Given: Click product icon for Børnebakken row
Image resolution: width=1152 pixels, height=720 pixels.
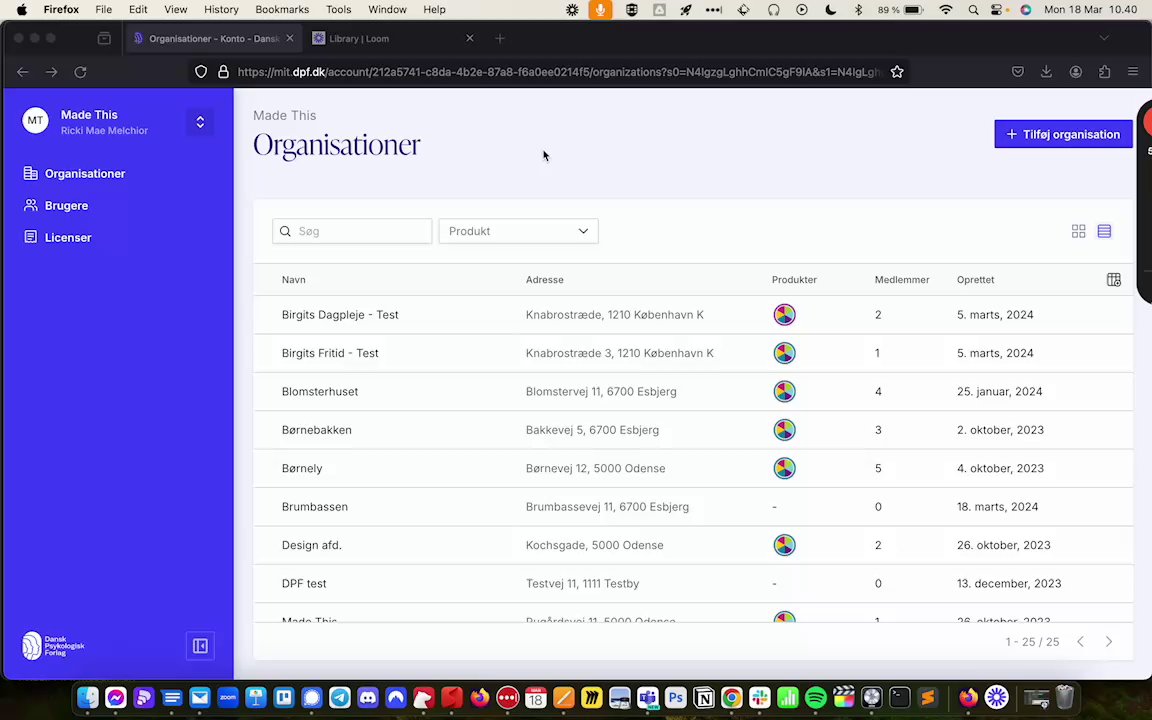Looking at the screenshot, I should 784,430.
